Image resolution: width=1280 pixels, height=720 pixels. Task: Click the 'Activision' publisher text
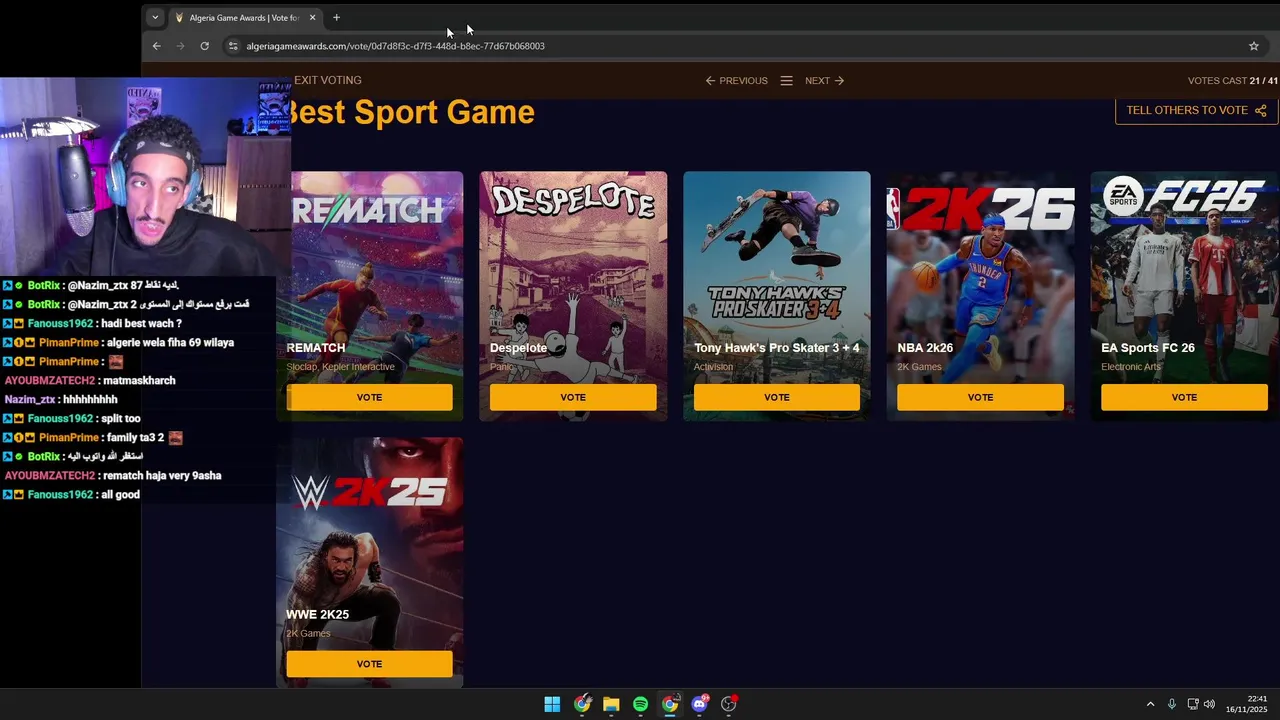713,367
